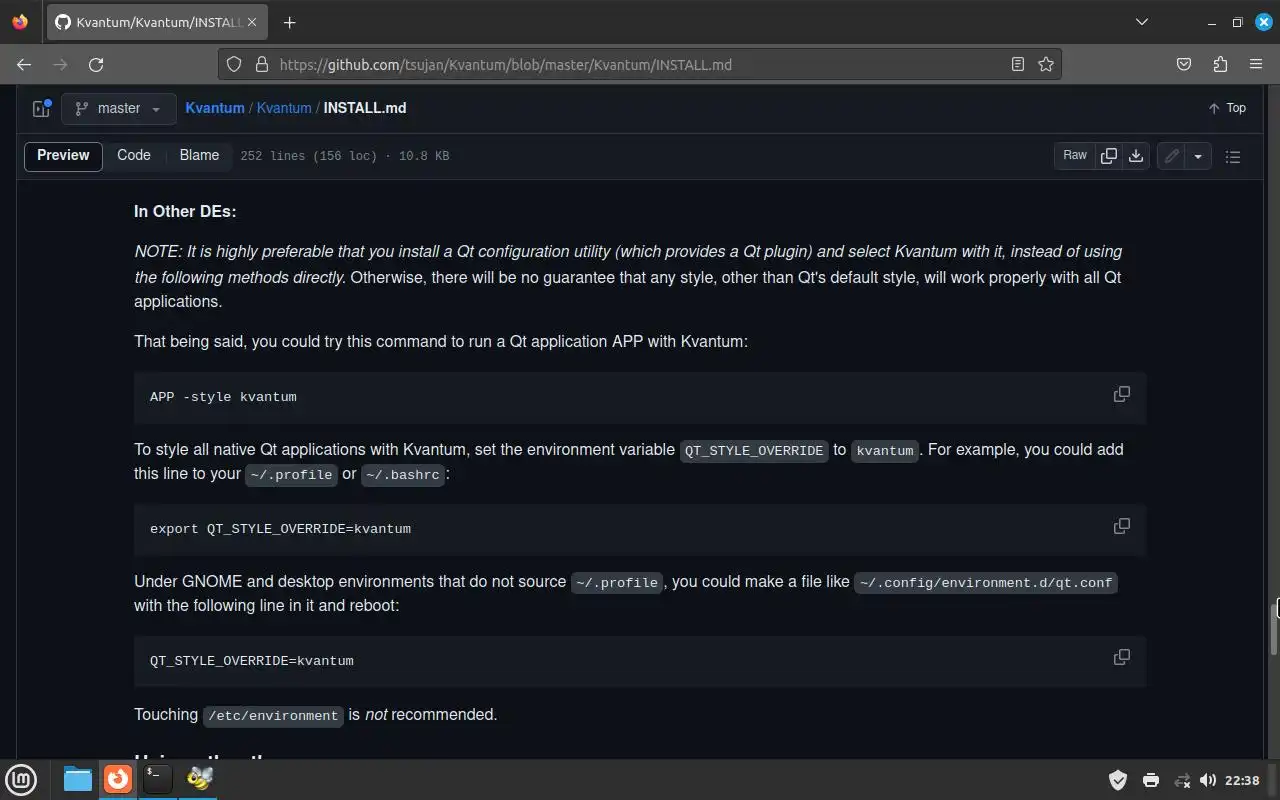Open the browser extensions menu

point(1220,64)
